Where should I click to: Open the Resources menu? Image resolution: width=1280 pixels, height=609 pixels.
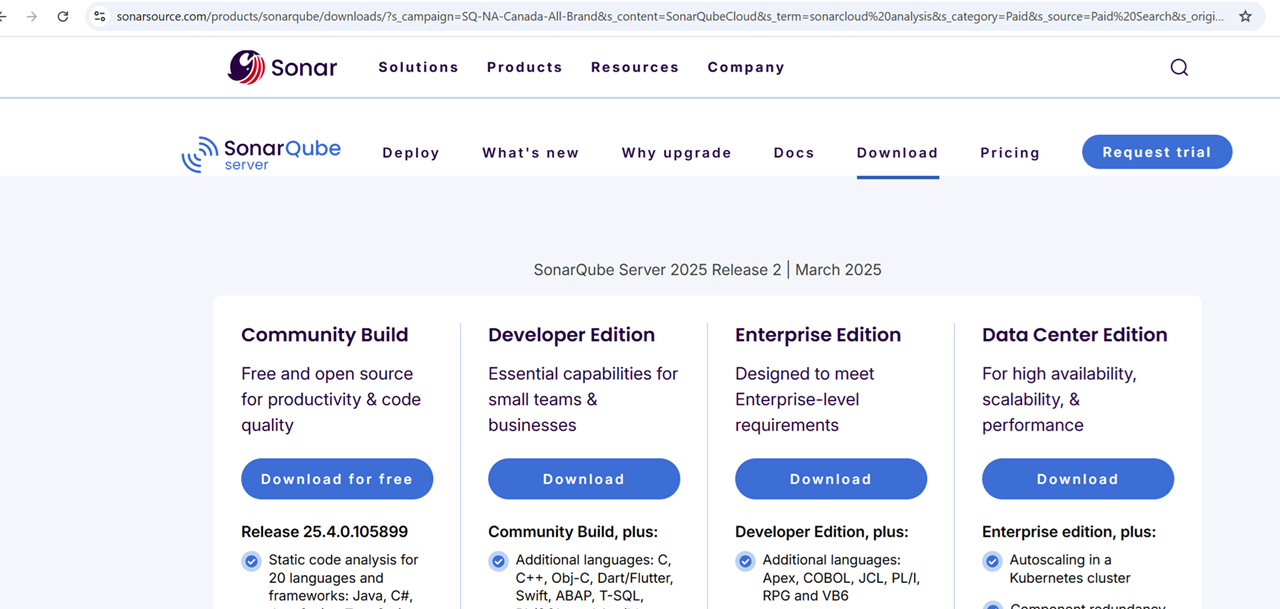point(635,67)
